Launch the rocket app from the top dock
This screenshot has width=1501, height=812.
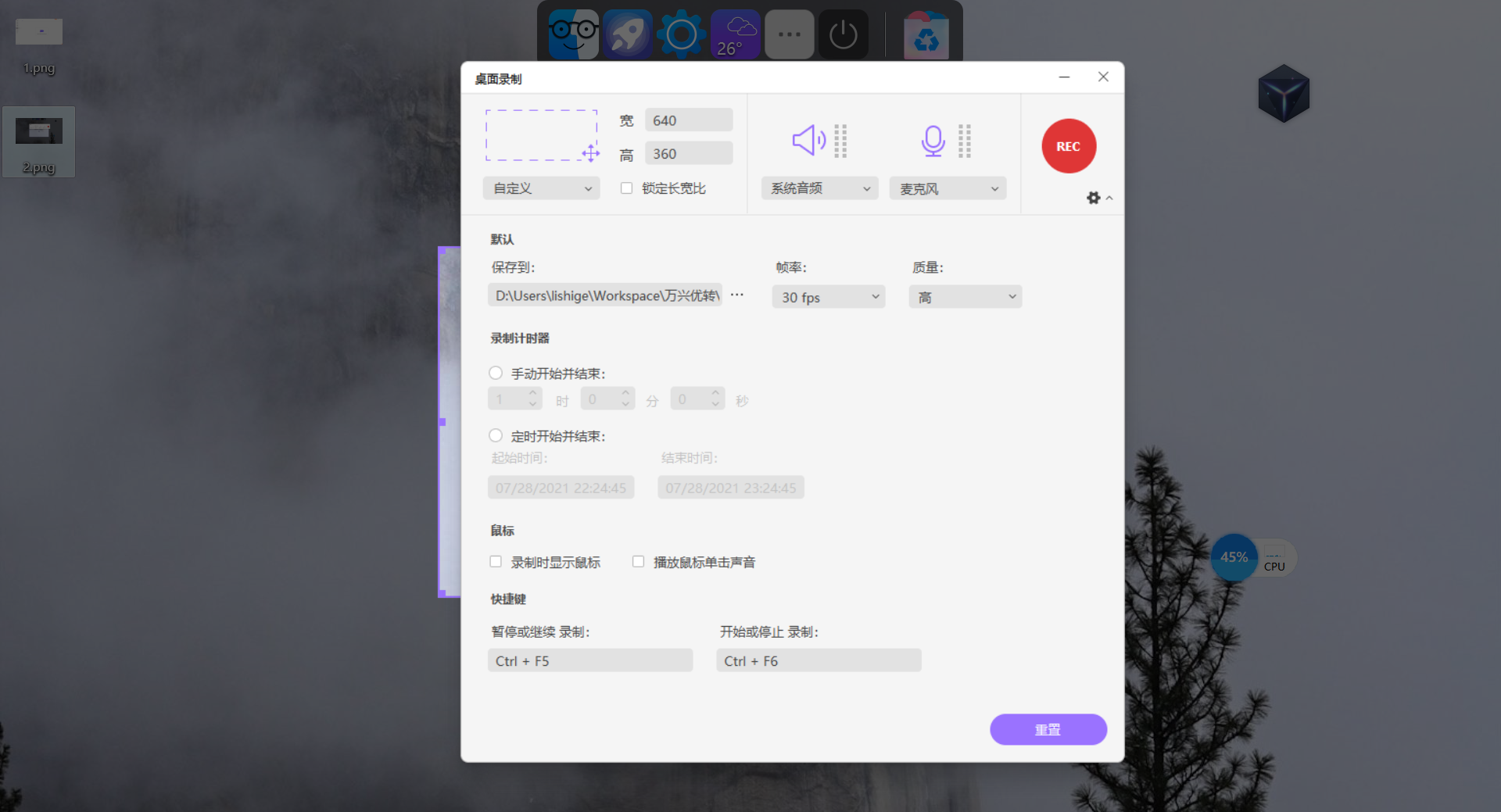coord(626,34)
